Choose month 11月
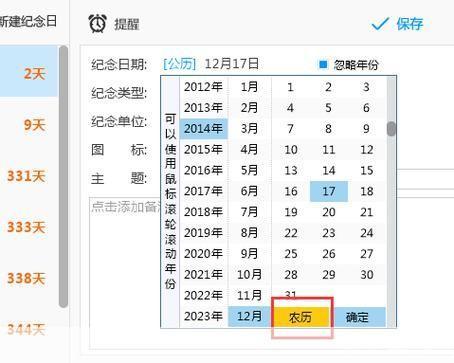 (249, 295)
